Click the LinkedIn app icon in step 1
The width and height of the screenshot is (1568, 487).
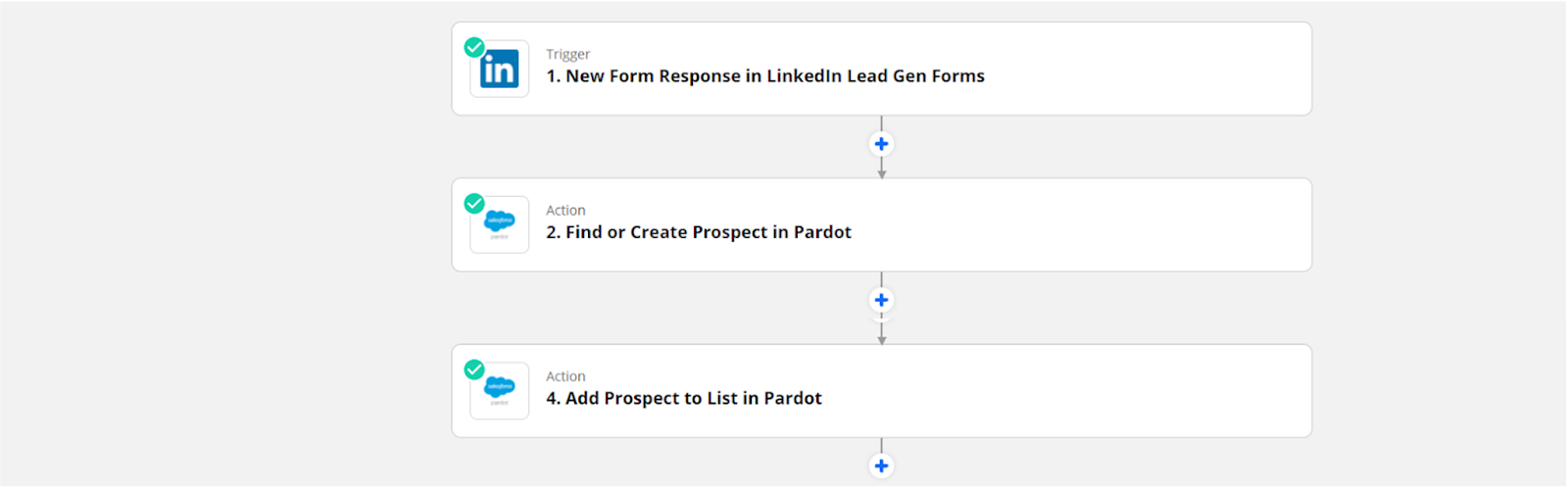(x=500, y=70)
